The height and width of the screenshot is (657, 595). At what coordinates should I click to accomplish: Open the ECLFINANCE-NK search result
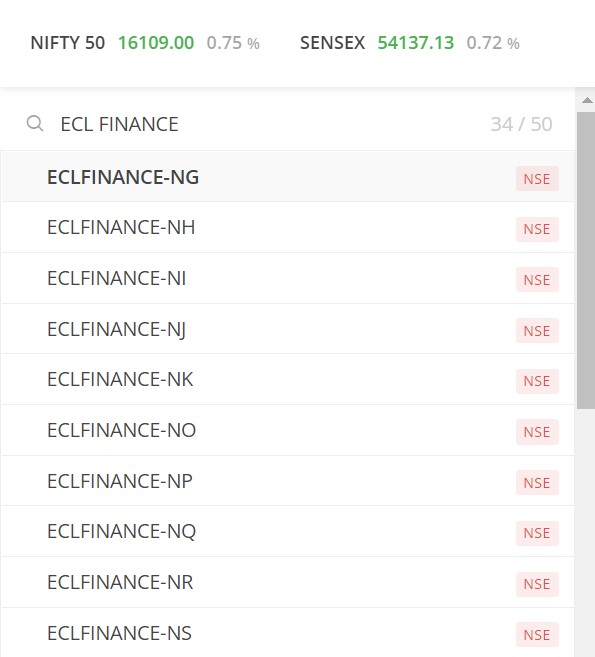(287, 380)
